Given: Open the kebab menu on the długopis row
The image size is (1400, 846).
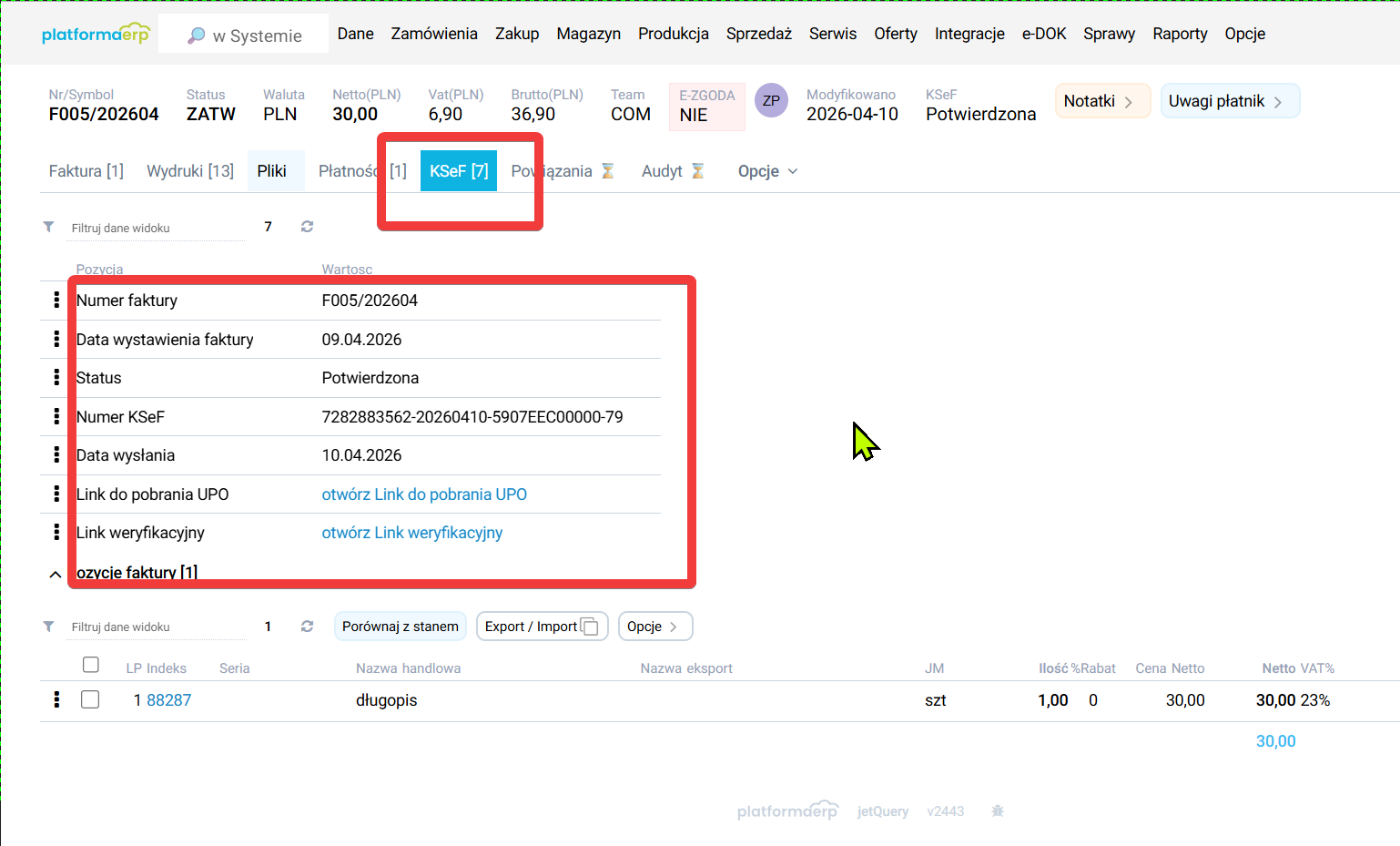Looking at the screenshot, I should point(56,699).
